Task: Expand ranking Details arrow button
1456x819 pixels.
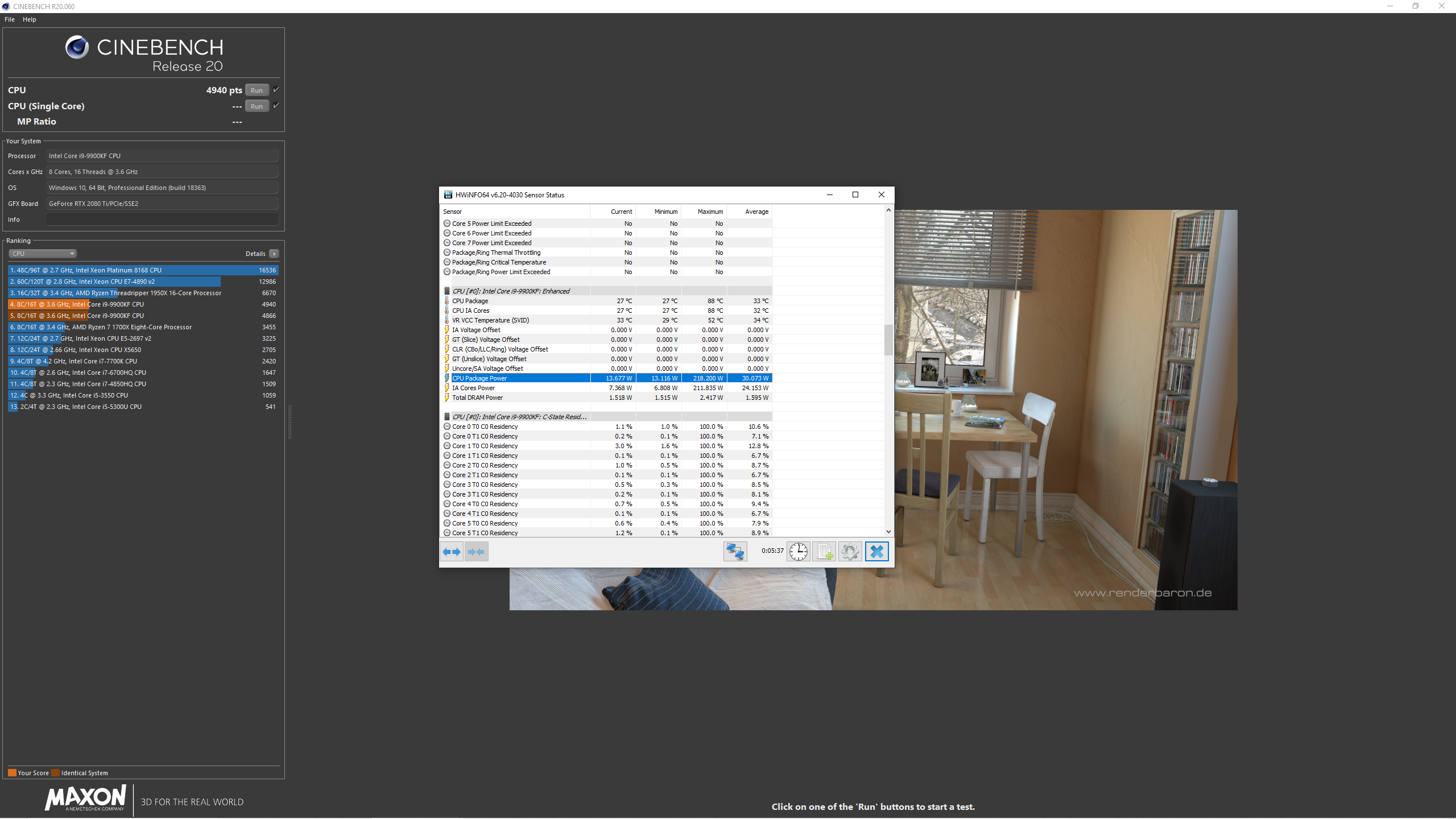Action: click(x=274, y=254)
